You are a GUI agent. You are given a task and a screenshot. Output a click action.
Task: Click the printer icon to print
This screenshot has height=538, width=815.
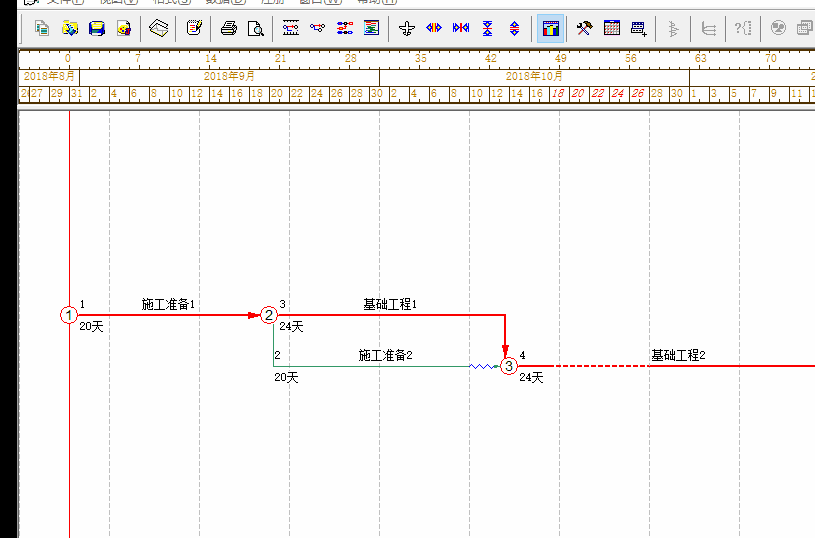click(x=228, y=28)
